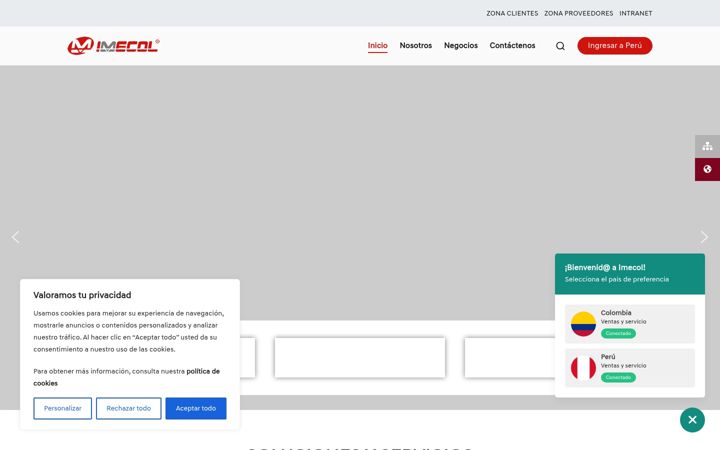Open ZONA PROVEEDORES link
The image size is (720, 450).
[579, 13]
